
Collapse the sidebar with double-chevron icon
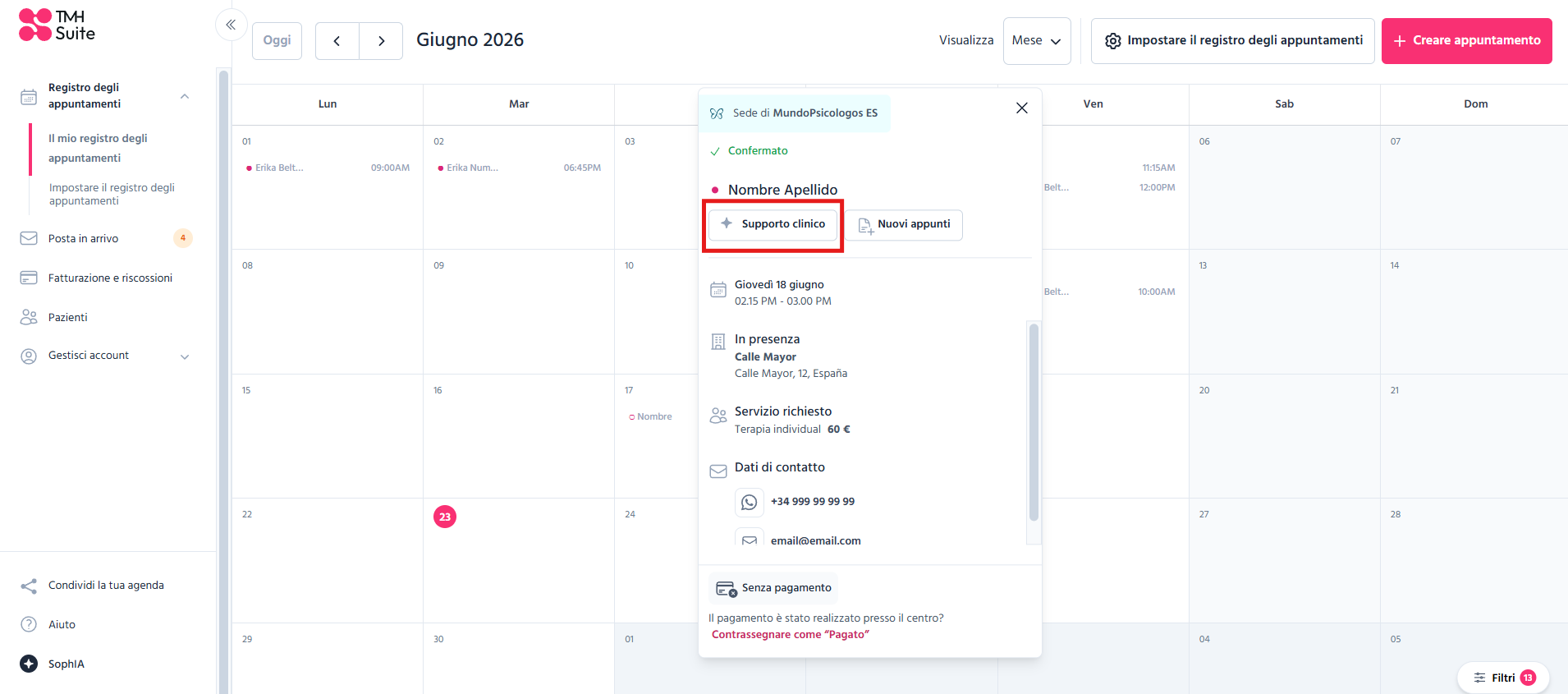231,25
